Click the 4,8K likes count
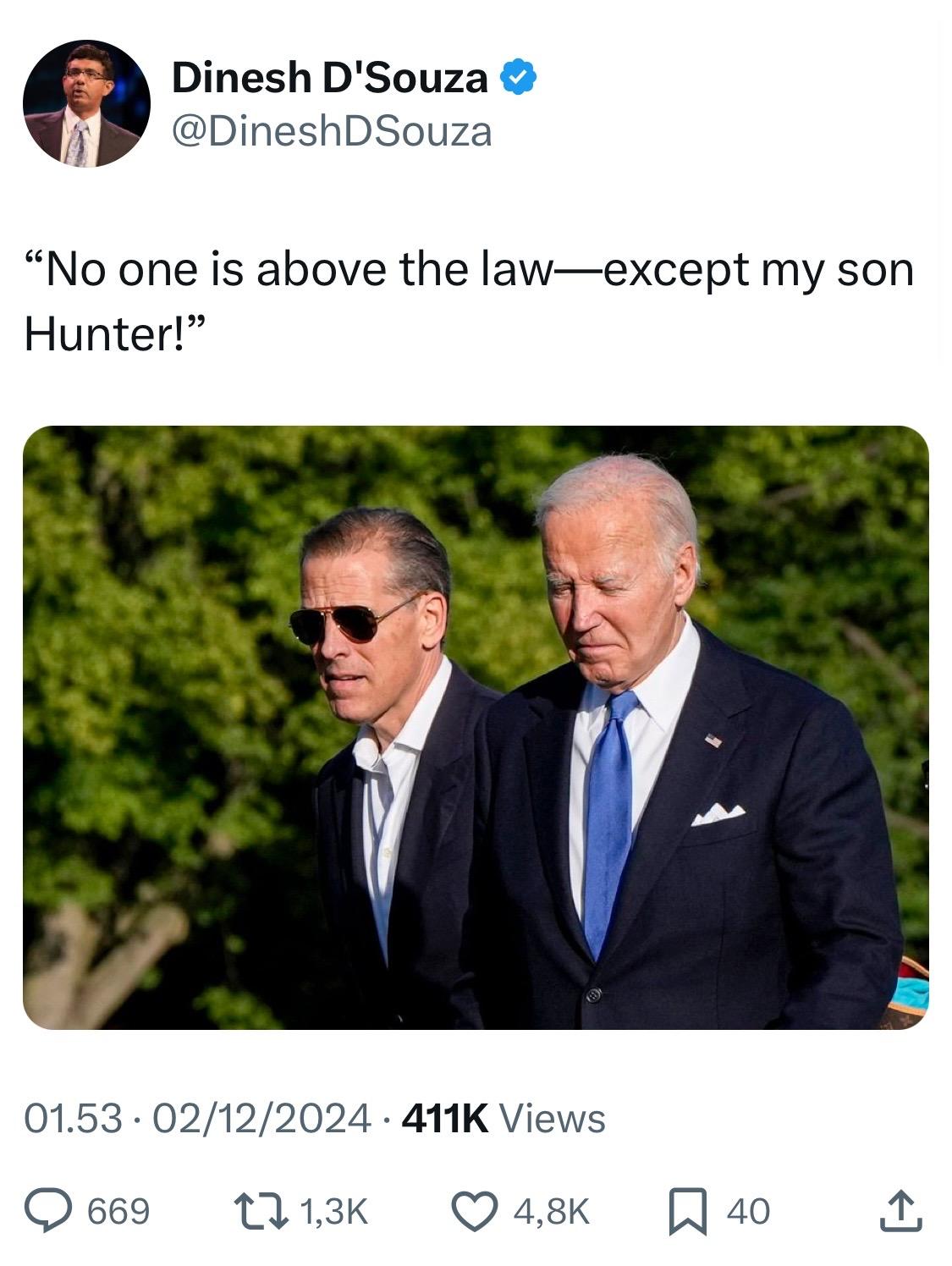The width and height of the screenshot is (952, 1266). click(x=550, y=1211)
